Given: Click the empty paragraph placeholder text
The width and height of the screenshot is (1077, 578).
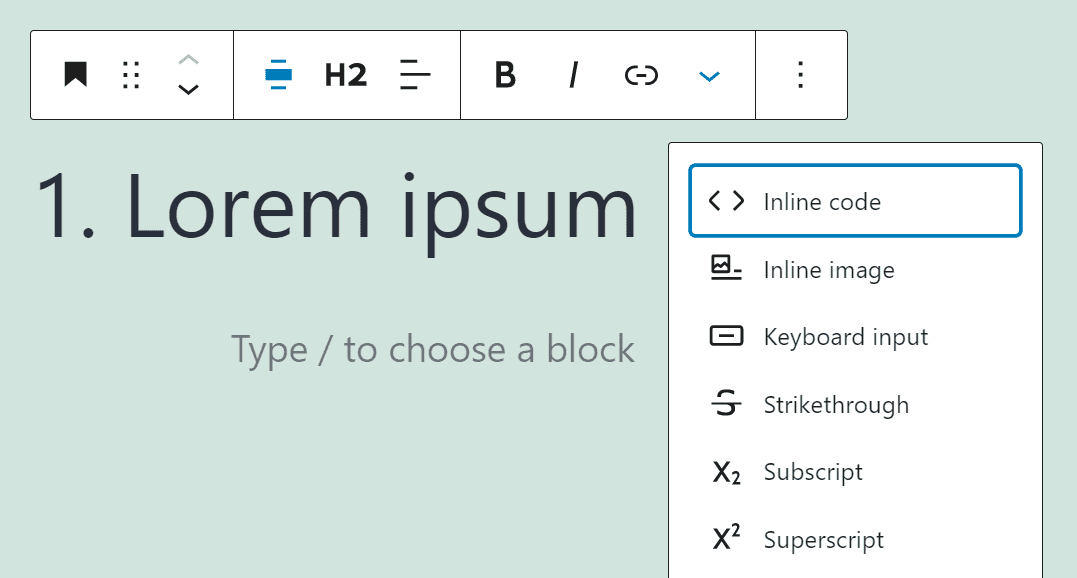Looking at the screenshot, I should (x=432, y=349).
